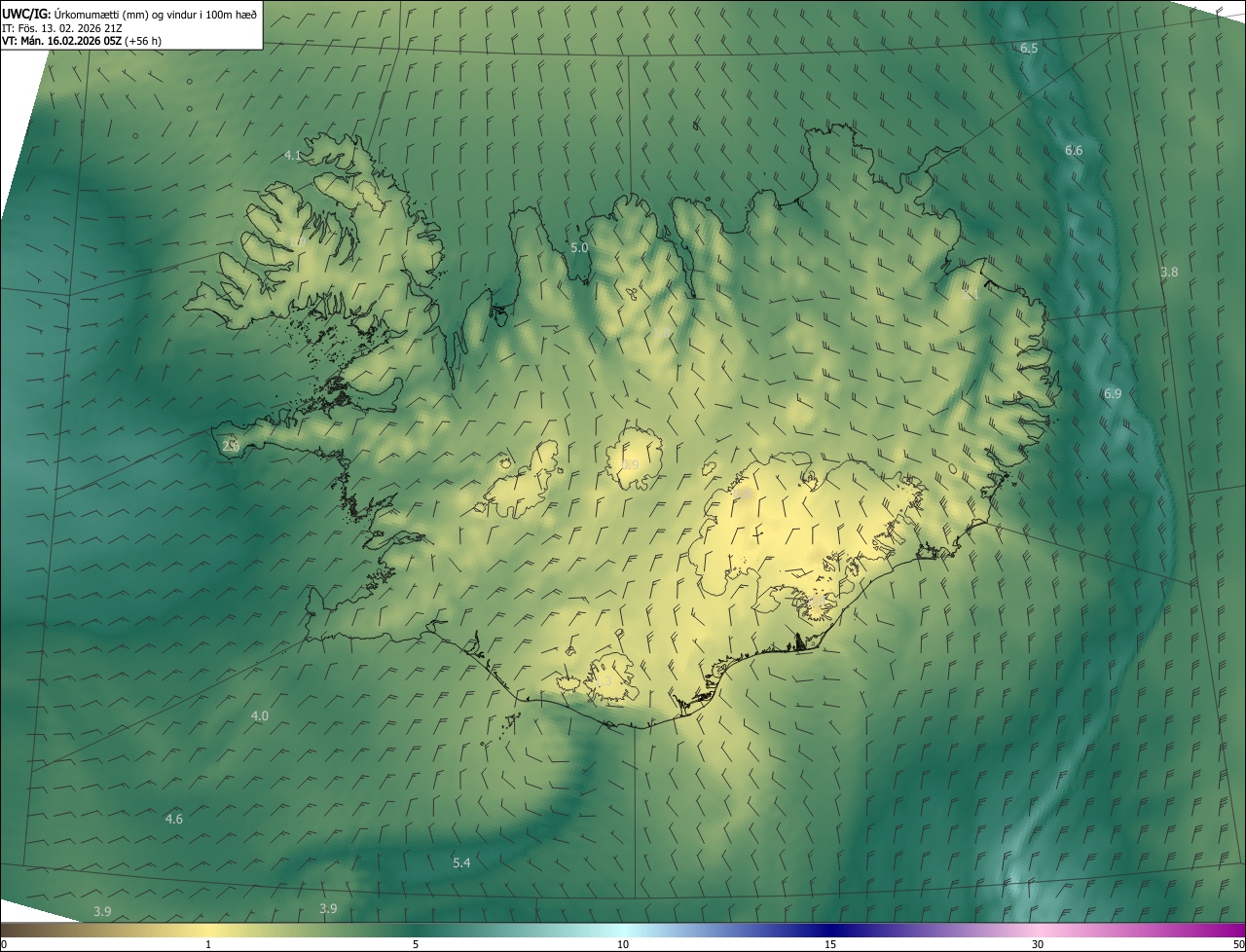Click the 5.4 value on the map
1246x952 pixels.
[461, 862]
